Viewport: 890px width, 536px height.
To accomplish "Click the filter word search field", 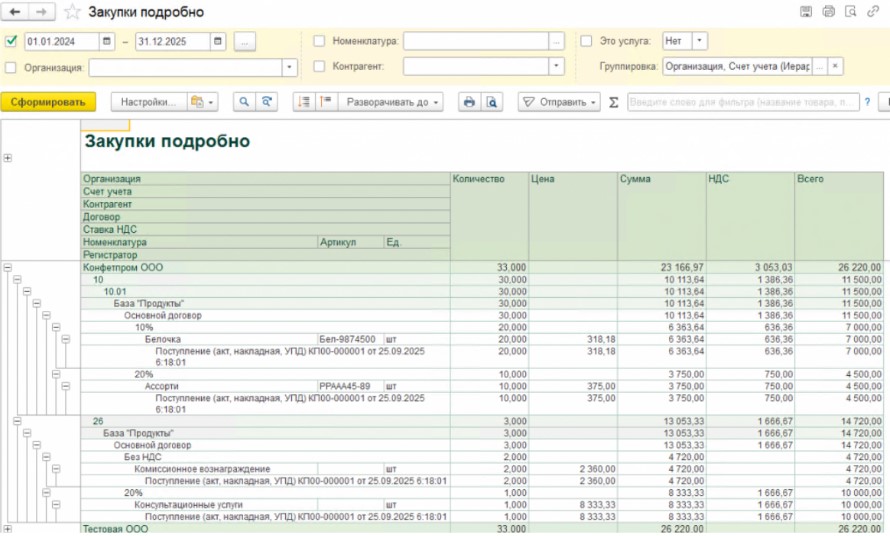I will click(742, 102).
